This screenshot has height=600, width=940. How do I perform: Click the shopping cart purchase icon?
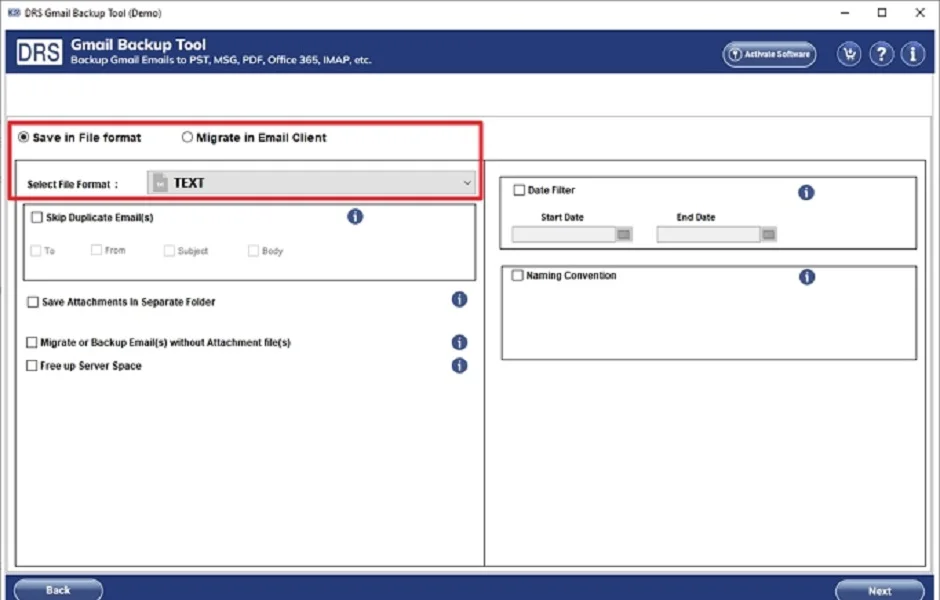click(848, 54)
